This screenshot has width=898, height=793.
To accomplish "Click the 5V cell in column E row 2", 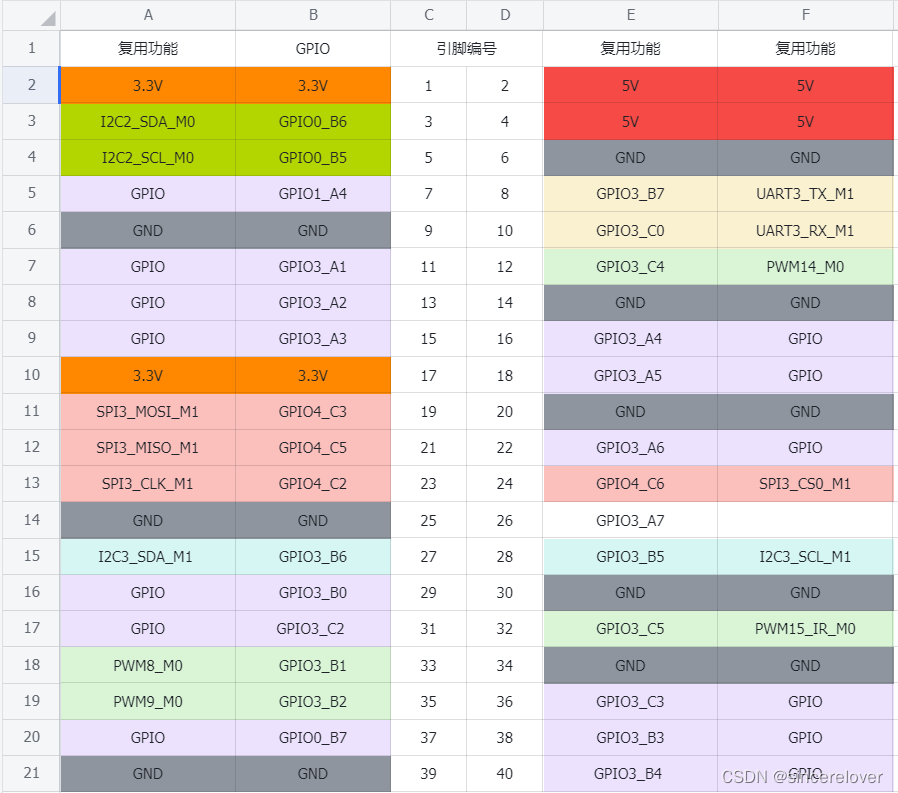I will point(630,85).
